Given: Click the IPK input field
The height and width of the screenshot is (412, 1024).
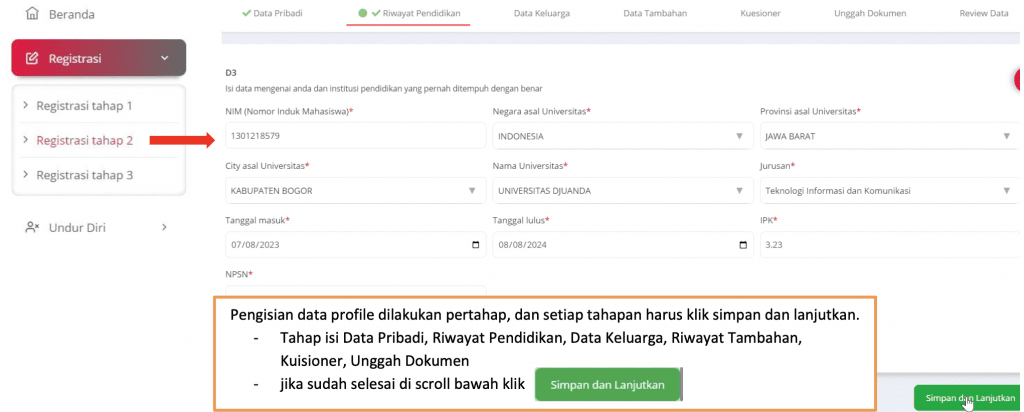Looking at the screenshot, I should pos(888,245).
